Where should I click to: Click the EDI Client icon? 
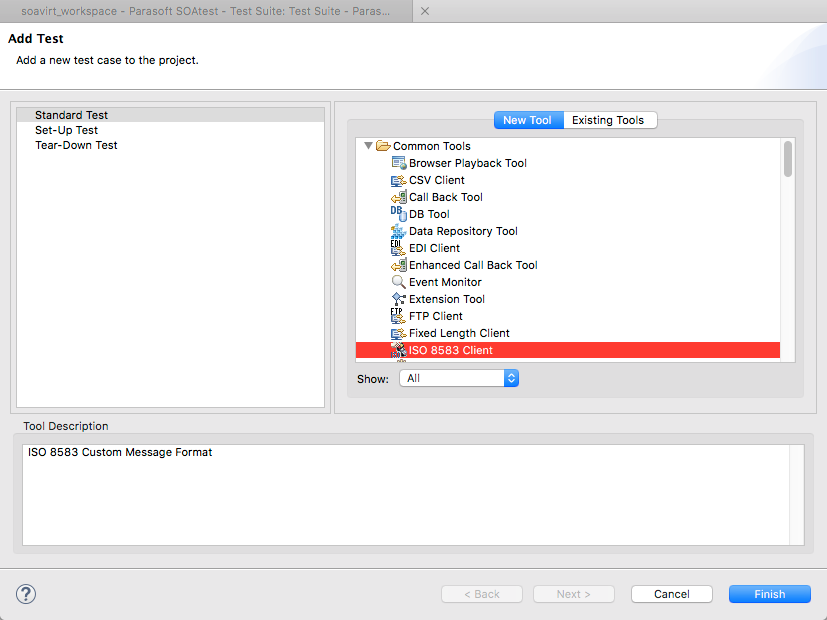[x=399, y=248]
